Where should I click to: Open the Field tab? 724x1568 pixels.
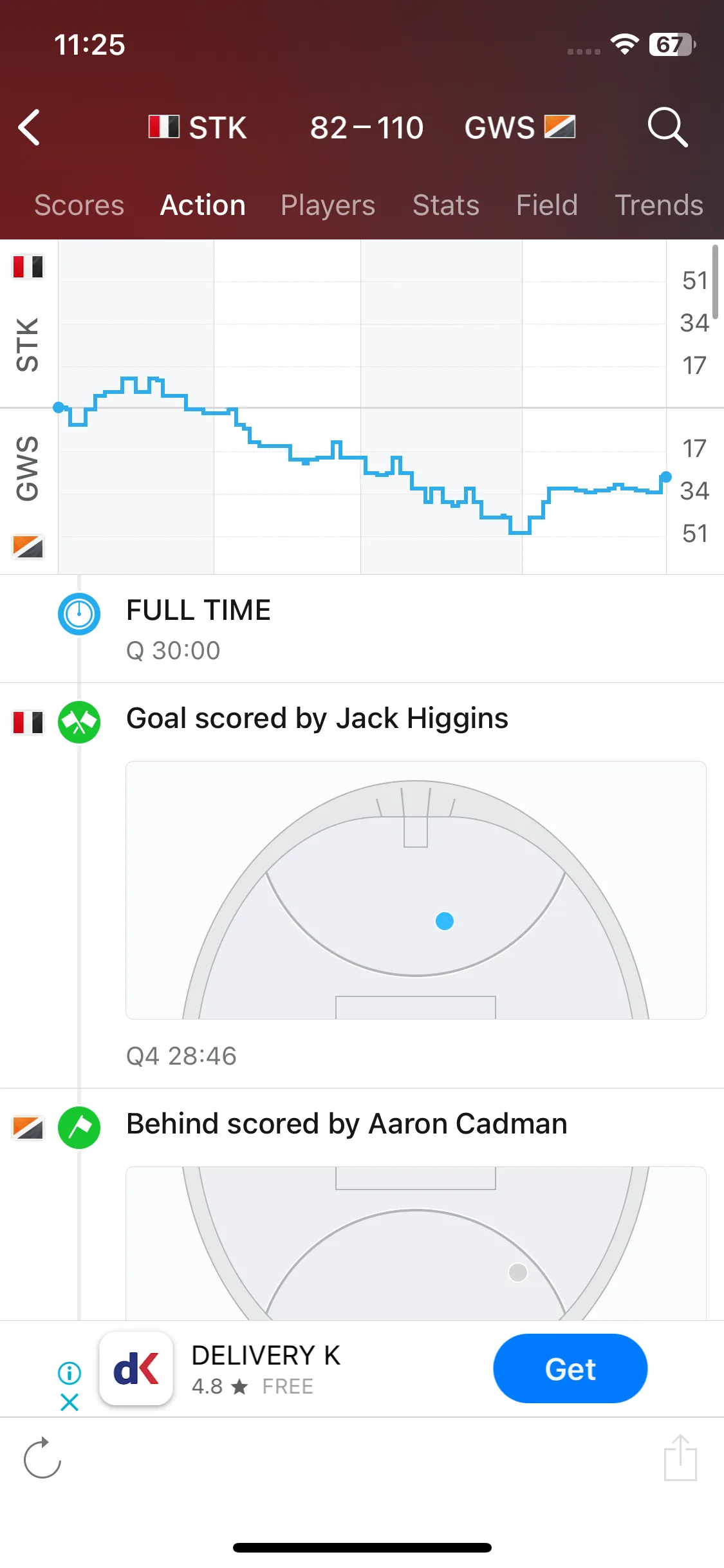[x=547, y=205]
